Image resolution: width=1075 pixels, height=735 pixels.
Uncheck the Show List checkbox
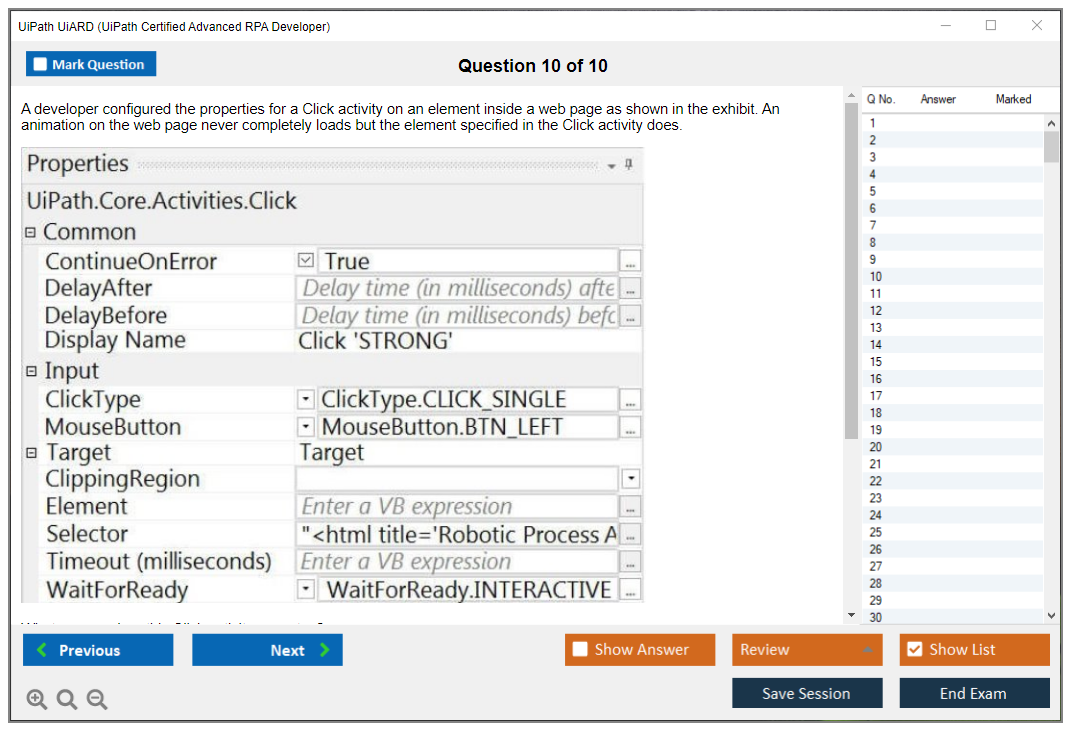pyautogui.click(x=914, y=650)
